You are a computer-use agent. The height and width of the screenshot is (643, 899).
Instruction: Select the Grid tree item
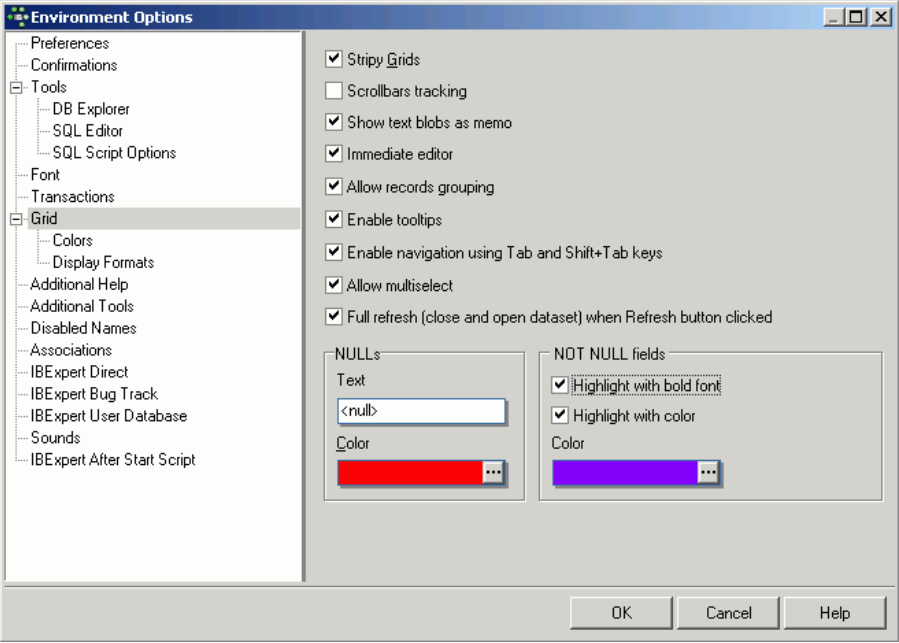(x=44, y=219)
